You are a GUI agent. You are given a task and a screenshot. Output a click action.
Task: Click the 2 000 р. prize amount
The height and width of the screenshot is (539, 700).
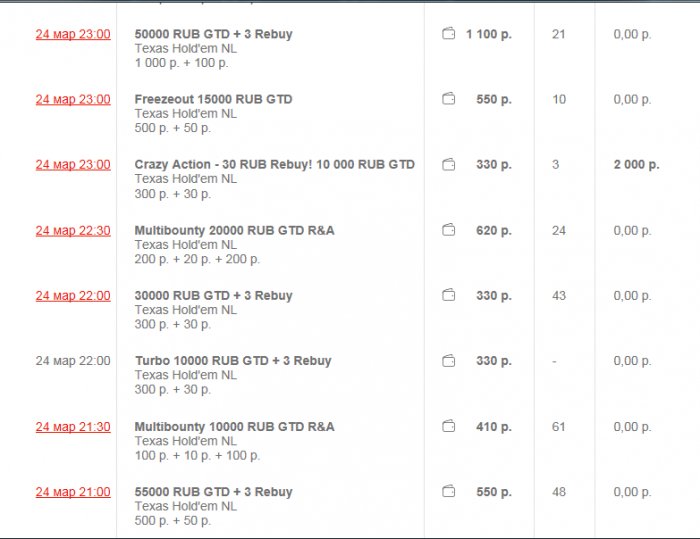pyautogui.click(x=636, y=164)
